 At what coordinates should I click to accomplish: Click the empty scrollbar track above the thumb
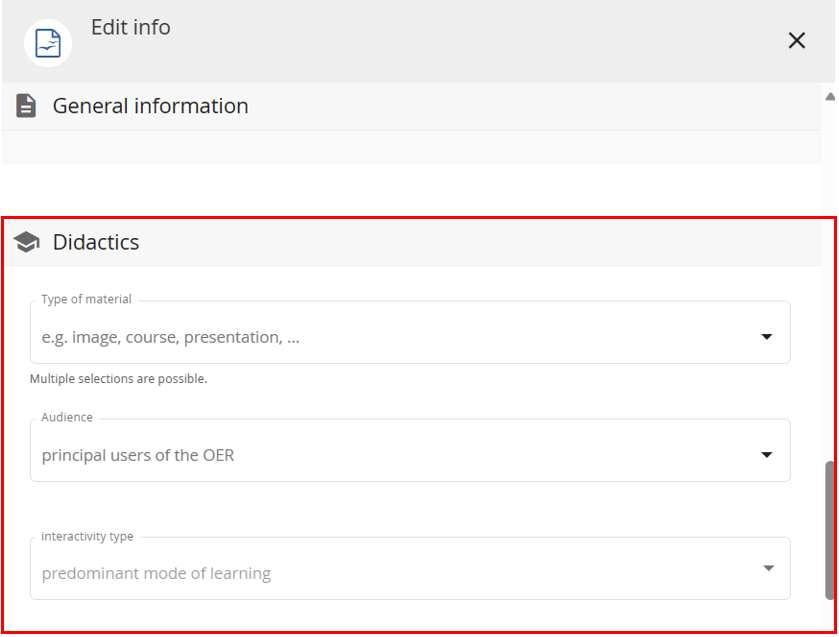pyautogui.click(x=829, y=280)
